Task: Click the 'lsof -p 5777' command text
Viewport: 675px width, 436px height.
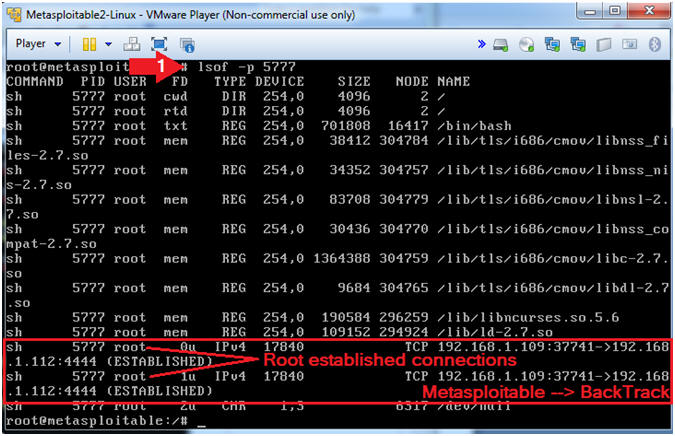Action: [x=247, y=67]
